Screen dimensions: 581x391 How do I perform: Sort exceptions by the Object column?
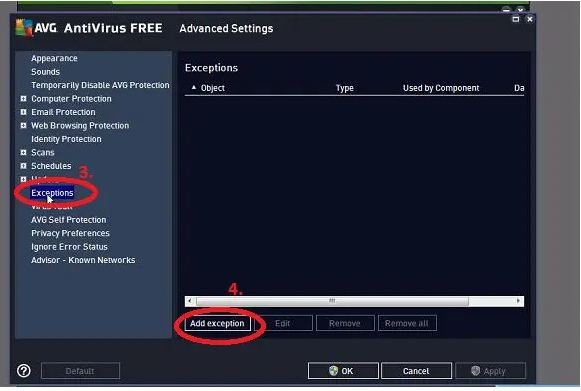pos(213,88)
